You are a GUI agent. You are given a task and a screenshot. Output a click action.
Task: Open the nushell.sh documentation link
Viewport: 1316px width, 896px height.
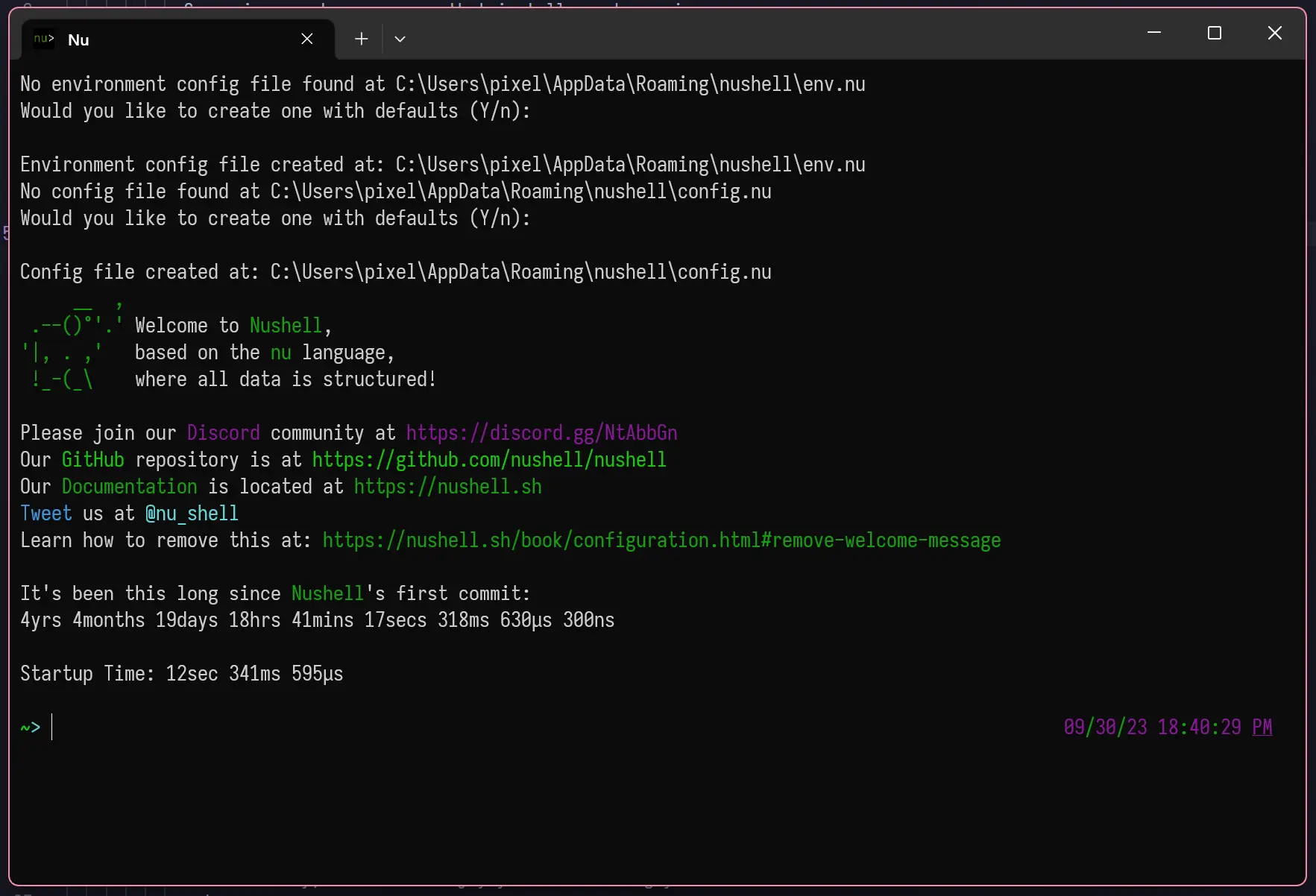(x=447, y=487)
